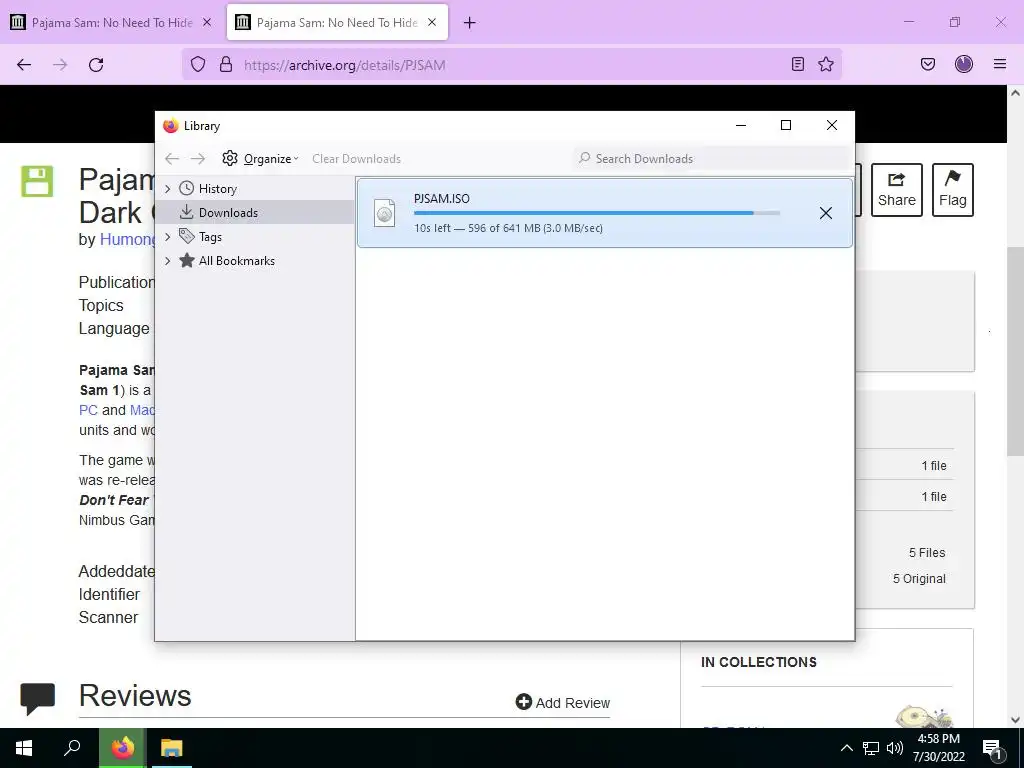Expand the History tree node
This screenshot has width=1024, height=768.
point(168,189)
